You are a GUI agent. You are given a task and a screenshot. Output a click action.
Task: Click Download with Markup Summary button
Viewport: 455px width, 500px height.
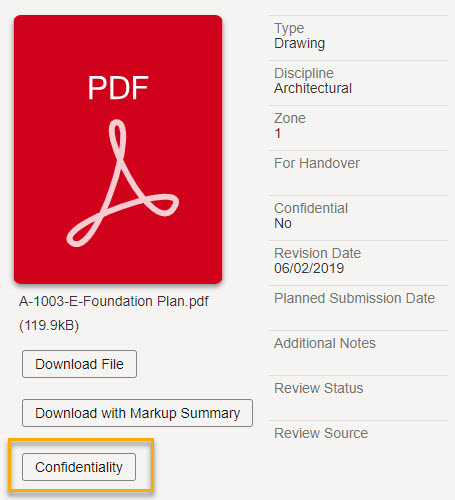tap(137, 413)
